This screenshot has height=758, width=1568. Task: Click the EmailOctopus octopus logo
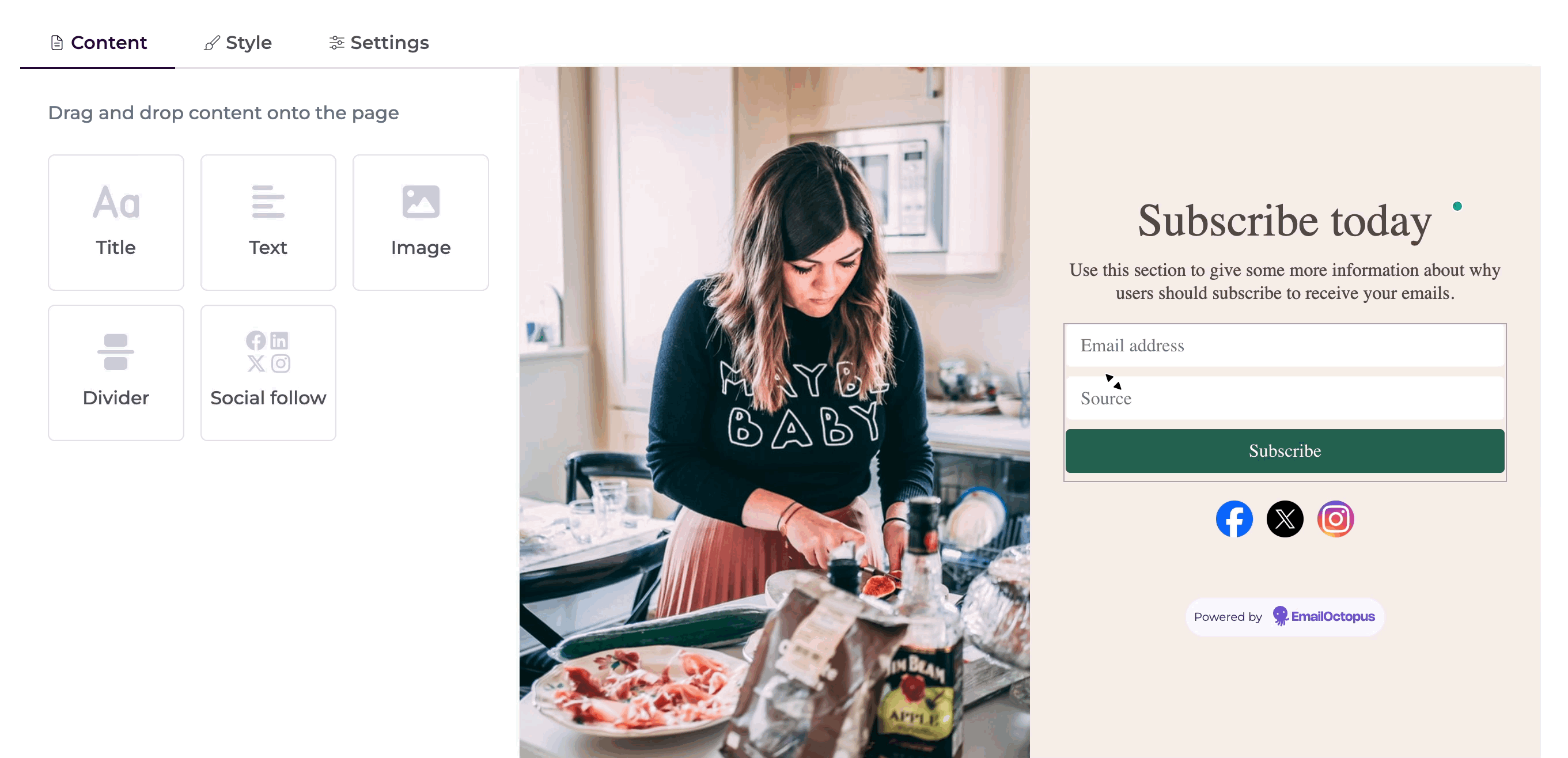[x=1280, y=616]
